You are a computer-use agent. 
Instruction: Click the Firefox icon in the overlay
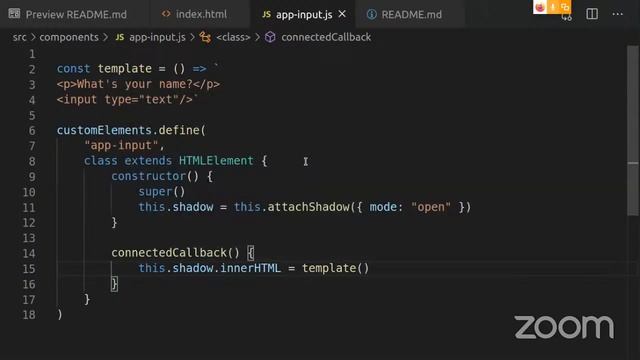point(540,7)
